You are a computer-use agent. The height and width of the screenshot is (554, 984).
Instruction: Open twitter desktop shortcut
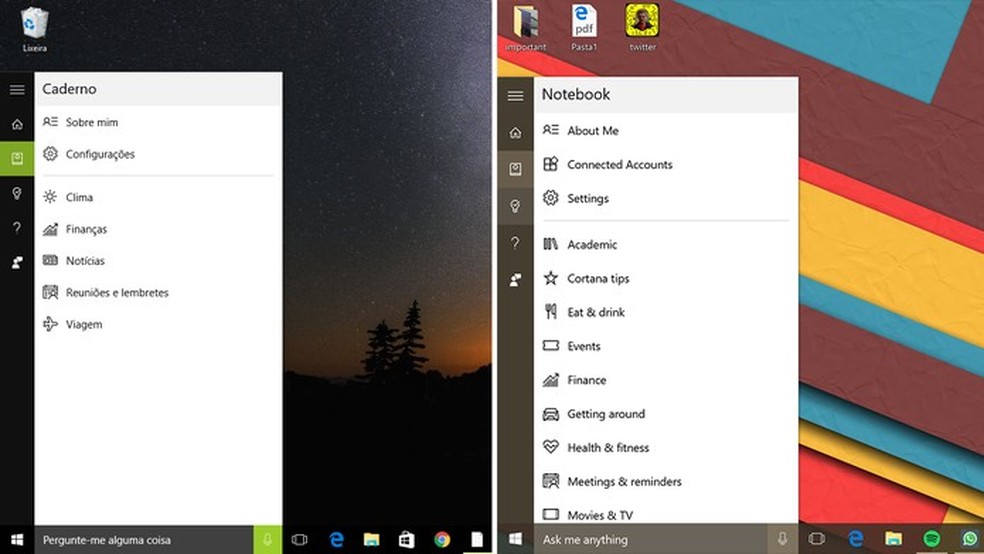[642, 28]
